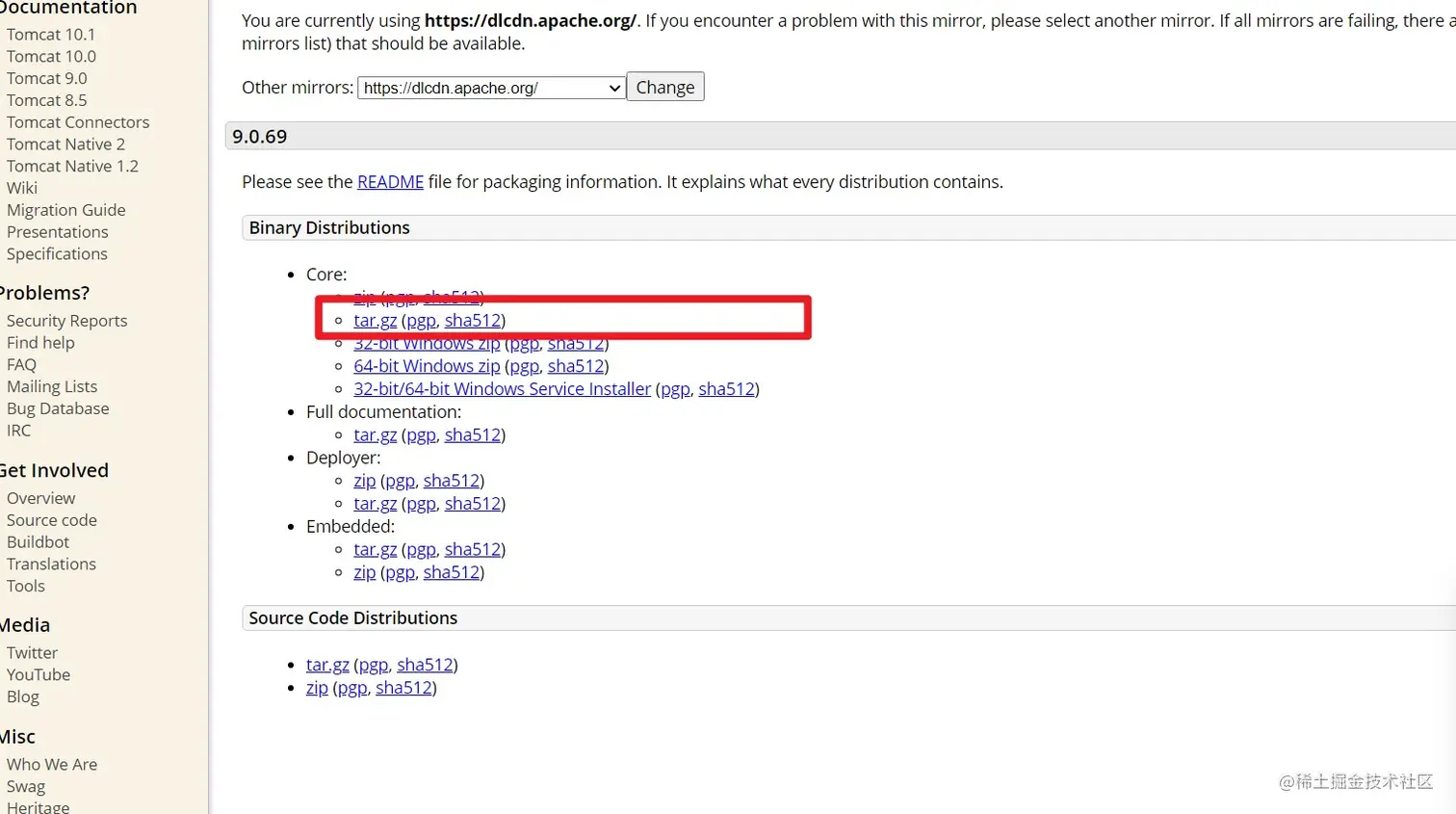Open Mailing Lists in sidebar
Viewport: 1456px width, 814px height.
pyautogui.click(x=52, y=387)
